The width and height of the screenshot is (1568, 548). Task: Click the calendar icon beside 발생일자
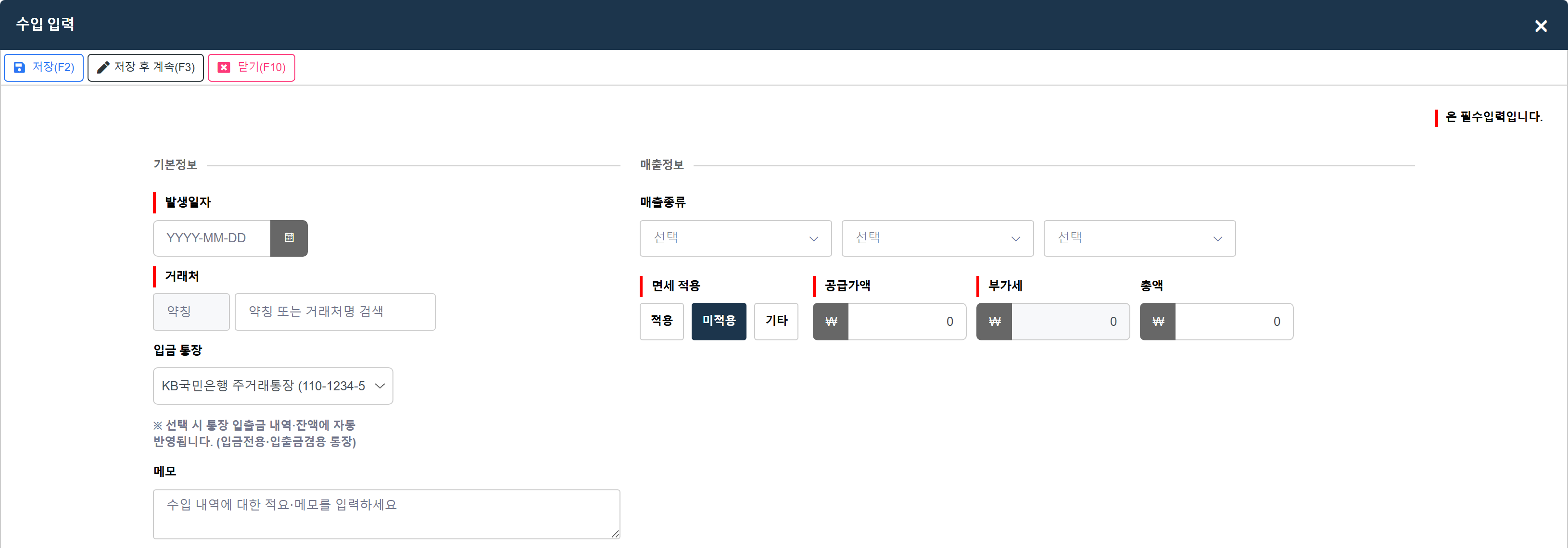click(x=289, y=238)
